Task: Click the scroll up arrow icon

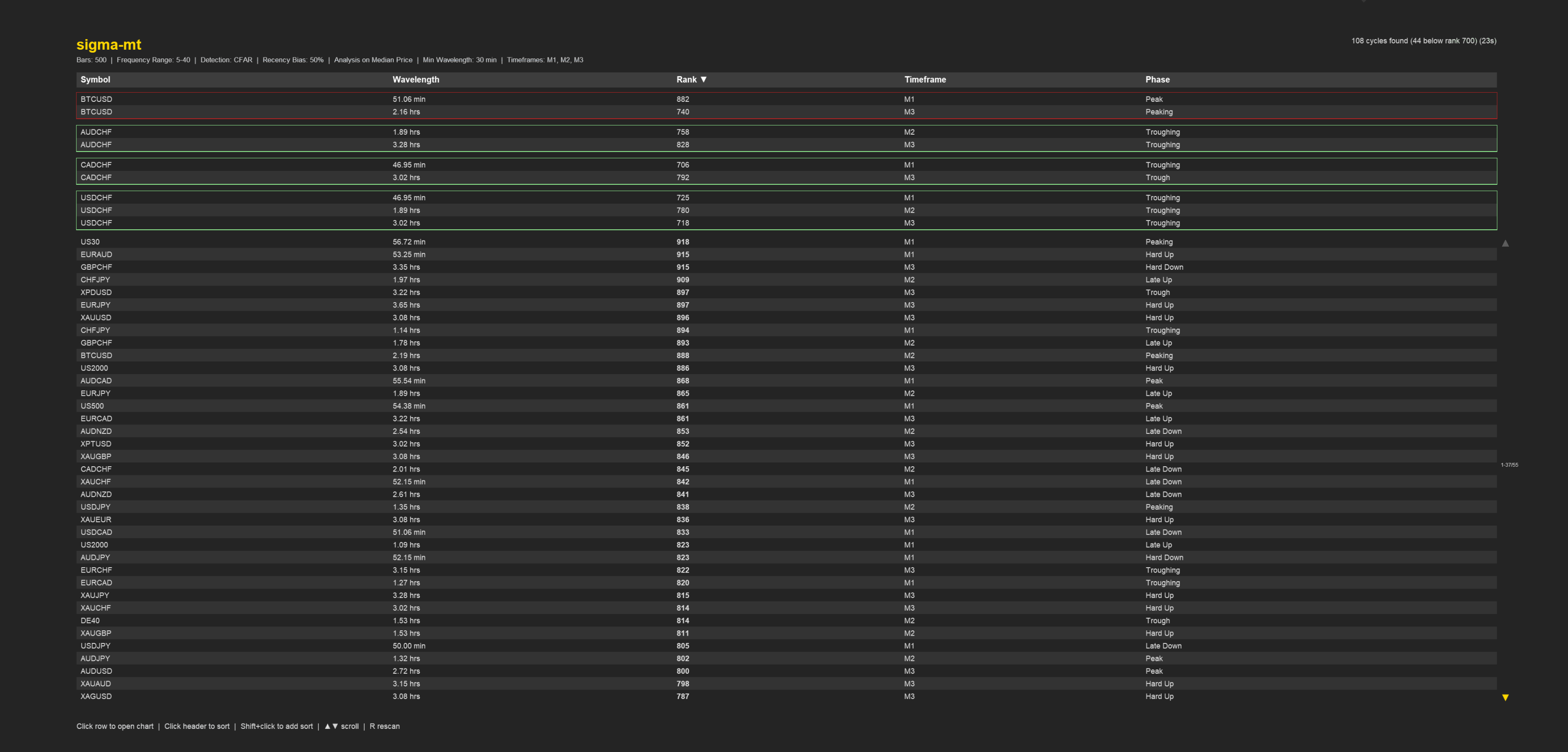Action: pyautogui.click(x=1505, y=243)
